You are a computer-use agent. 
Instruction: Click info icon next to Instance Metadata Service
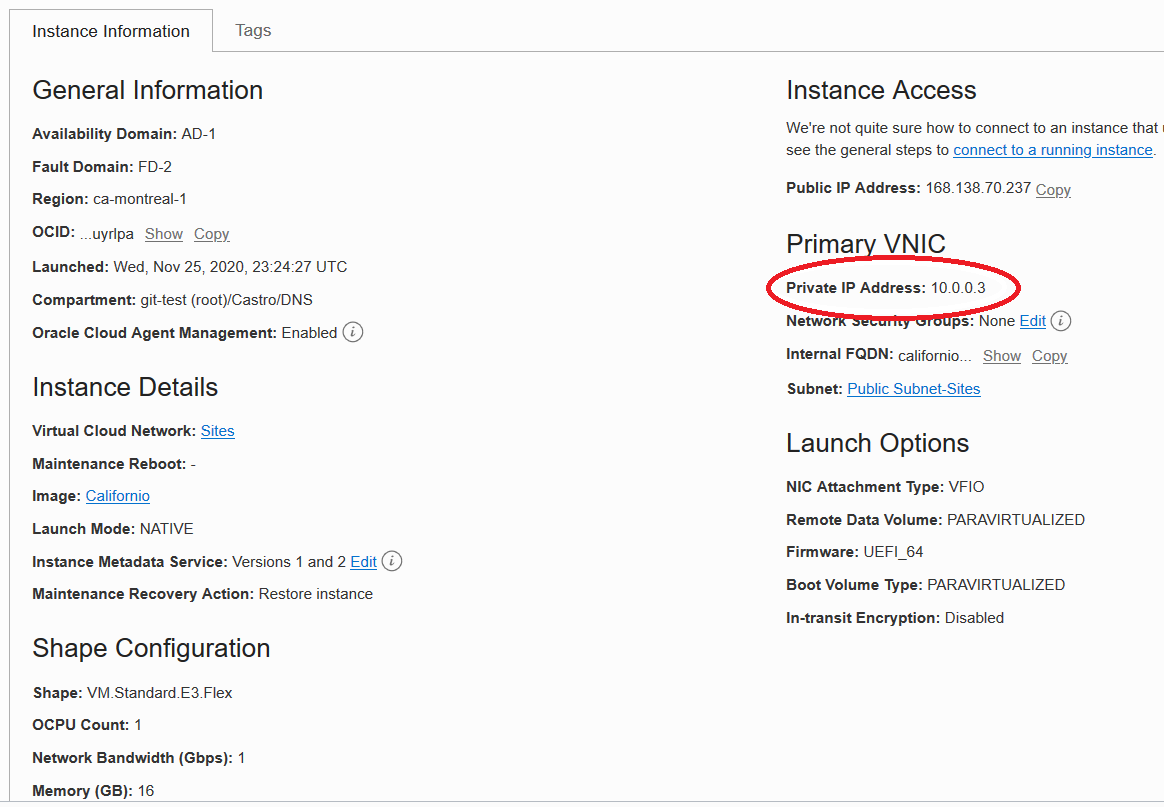coord(393,561)
